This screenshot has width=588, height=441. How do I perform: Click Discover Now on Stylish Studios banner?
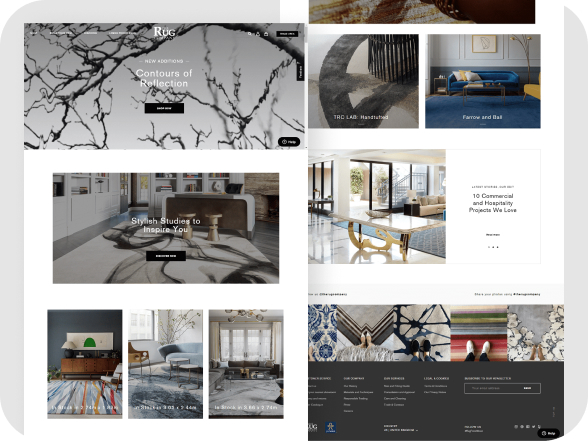[x=166, y=256]
